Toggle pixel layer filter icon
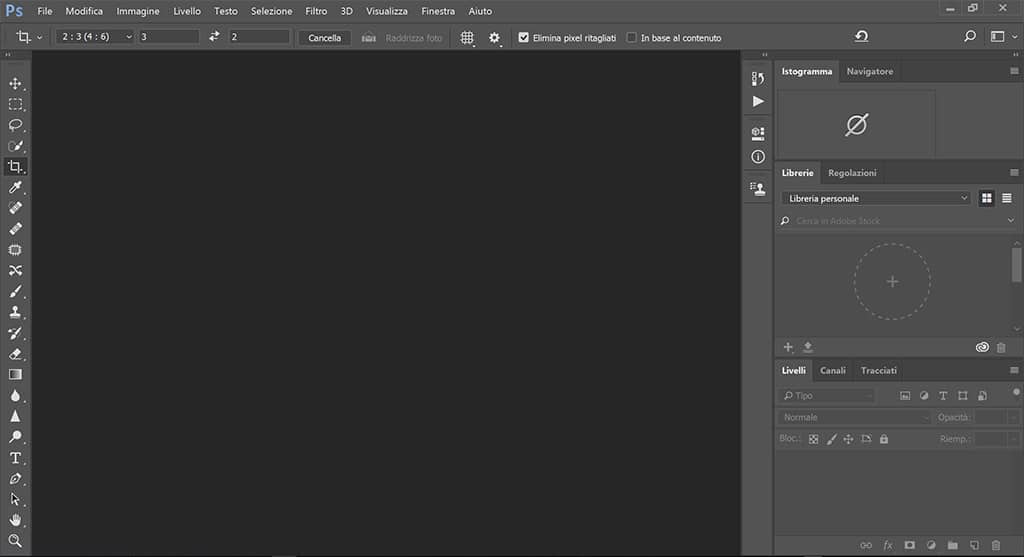The width and height of the screenshot is (1024, 557). click(x=904, y=396)
